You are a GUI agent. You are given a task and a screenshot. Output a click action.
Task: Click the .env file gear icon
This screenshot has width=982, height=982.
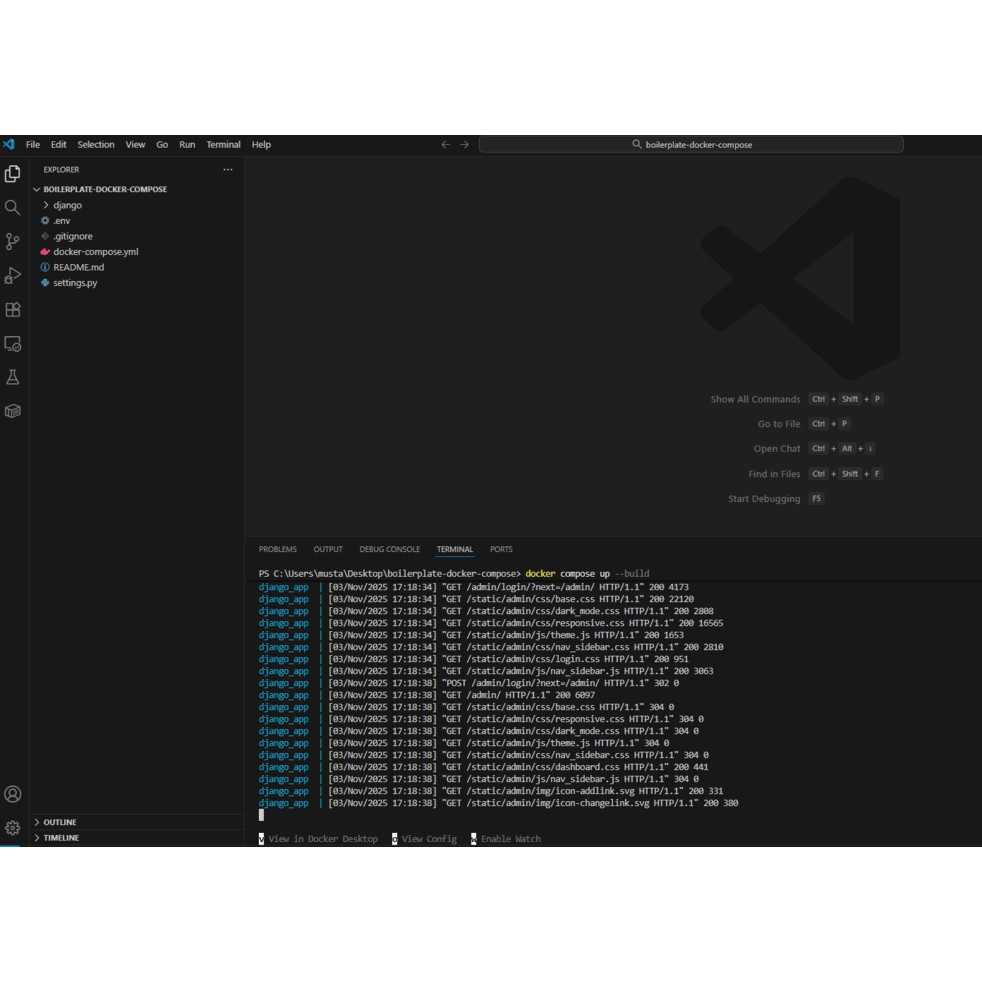click(x=45, y=220)
